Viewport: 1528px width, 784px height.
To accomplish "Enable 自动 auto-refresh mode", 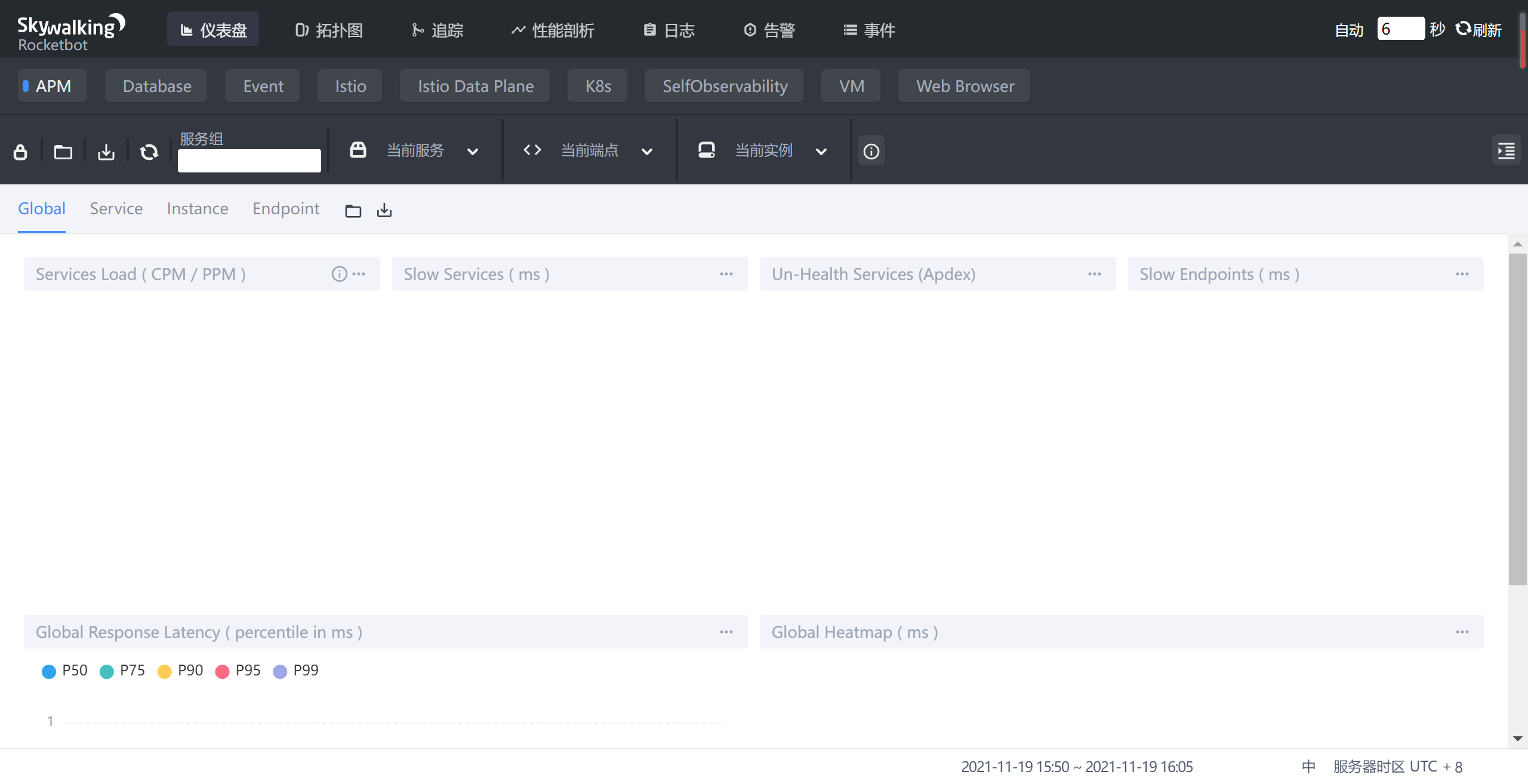I will [1350, 29].
